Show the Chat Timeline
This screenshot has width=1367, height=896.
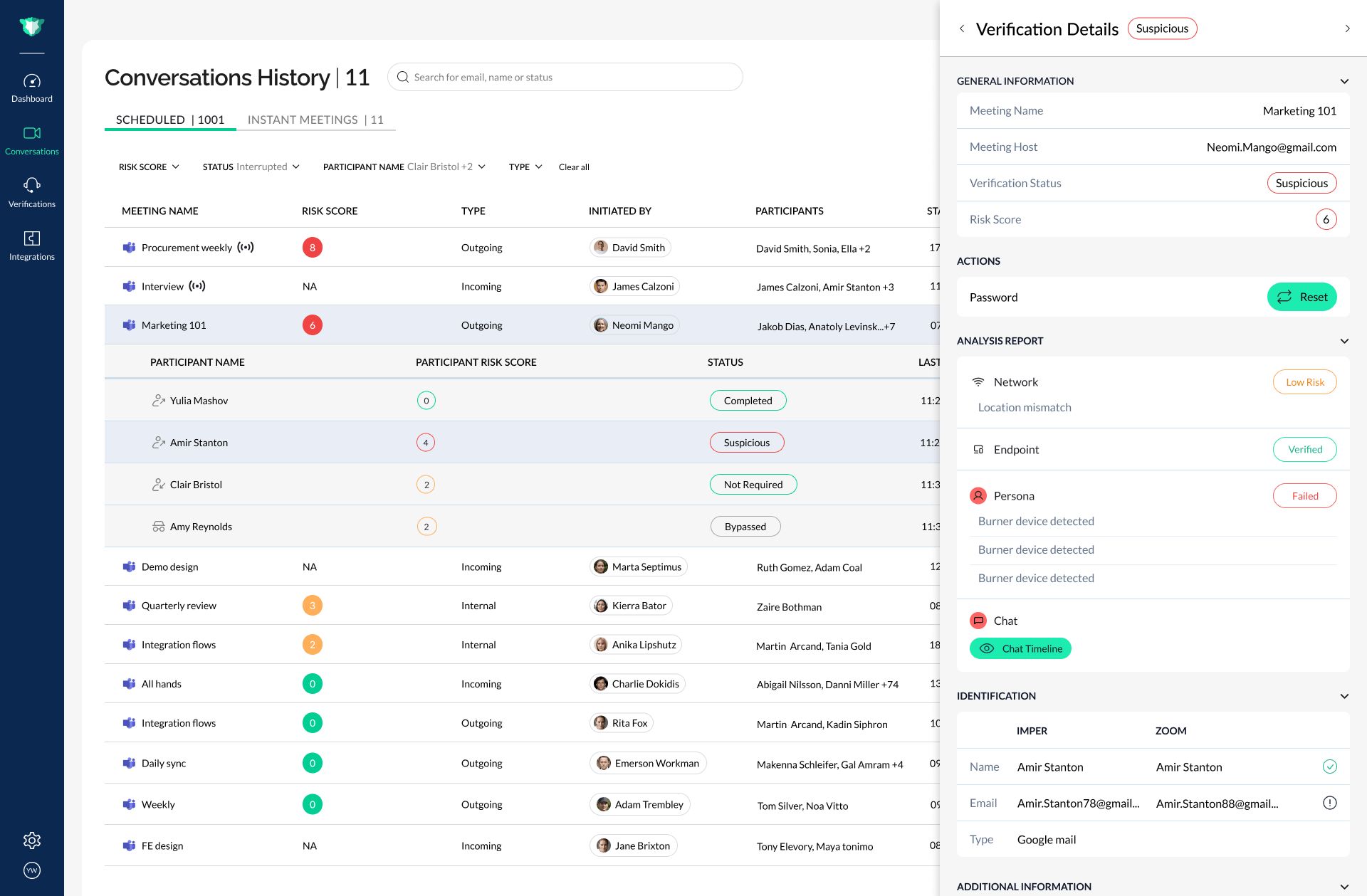point(1020,648)
